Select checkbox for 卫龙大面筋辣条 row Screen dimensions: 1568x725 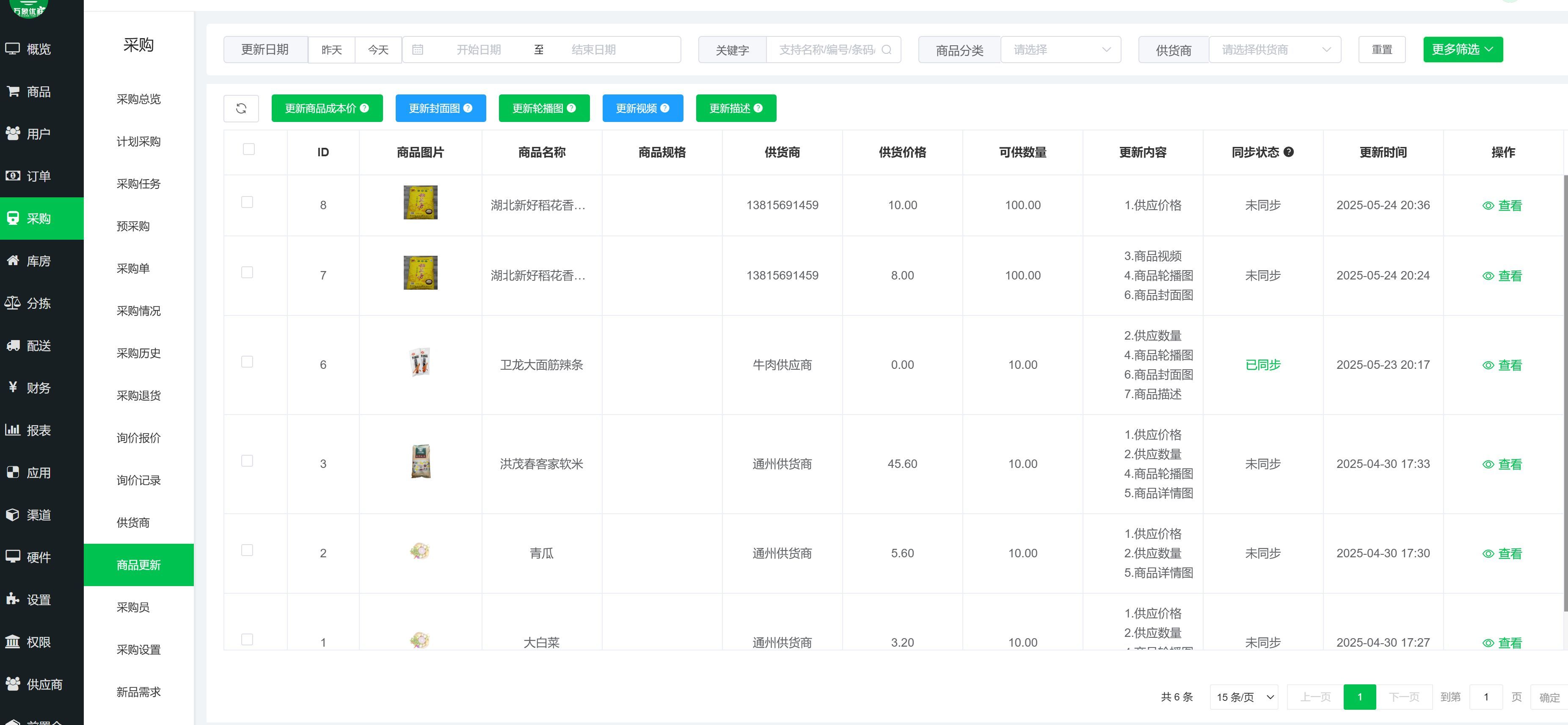pos(247,362)
